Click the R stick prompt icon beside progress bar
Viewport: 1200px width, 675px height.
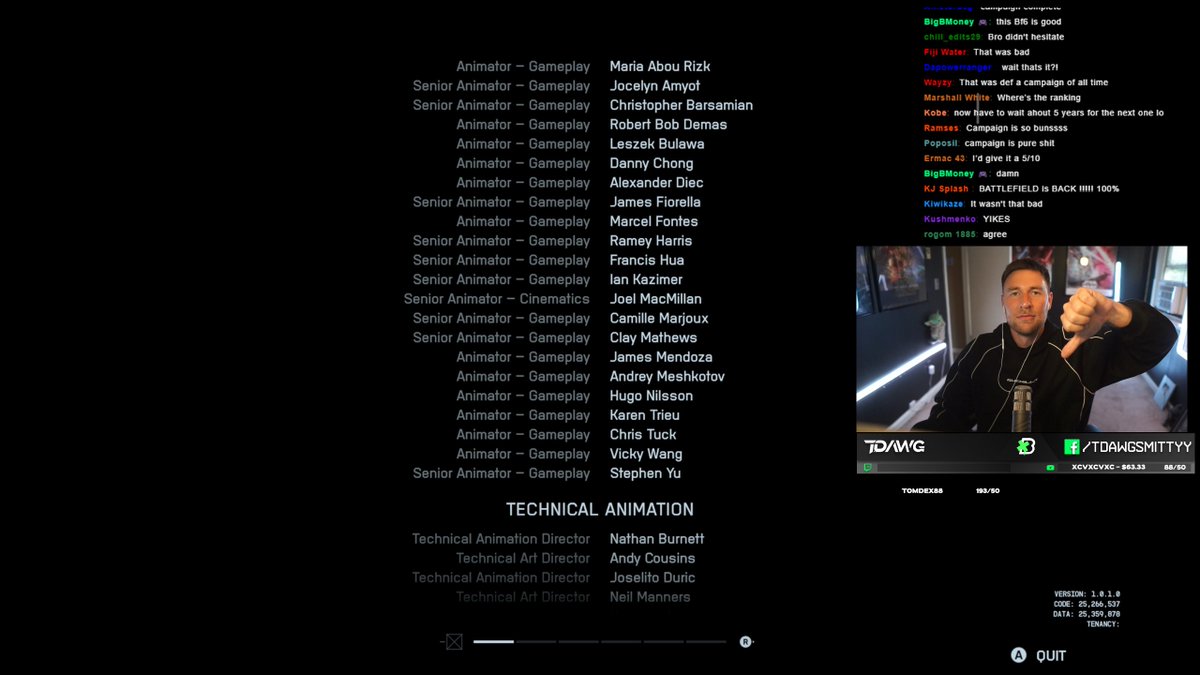(x=745, y=642)
